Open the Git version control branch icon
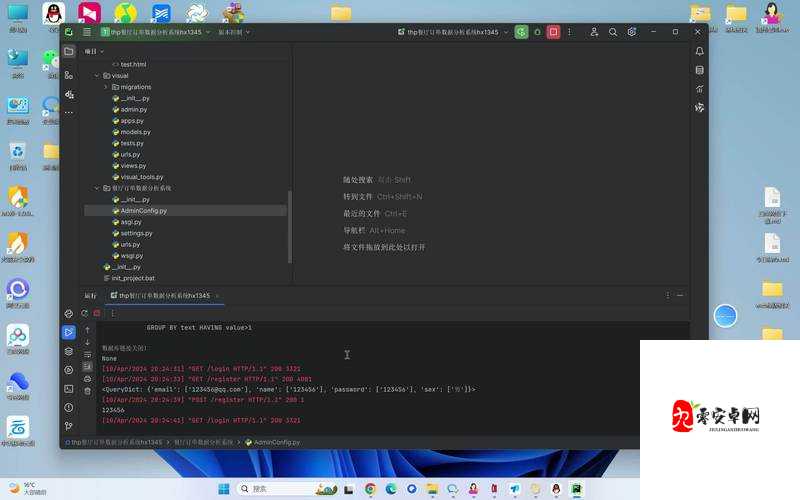800x500 pixels. (x=69, y=426)
